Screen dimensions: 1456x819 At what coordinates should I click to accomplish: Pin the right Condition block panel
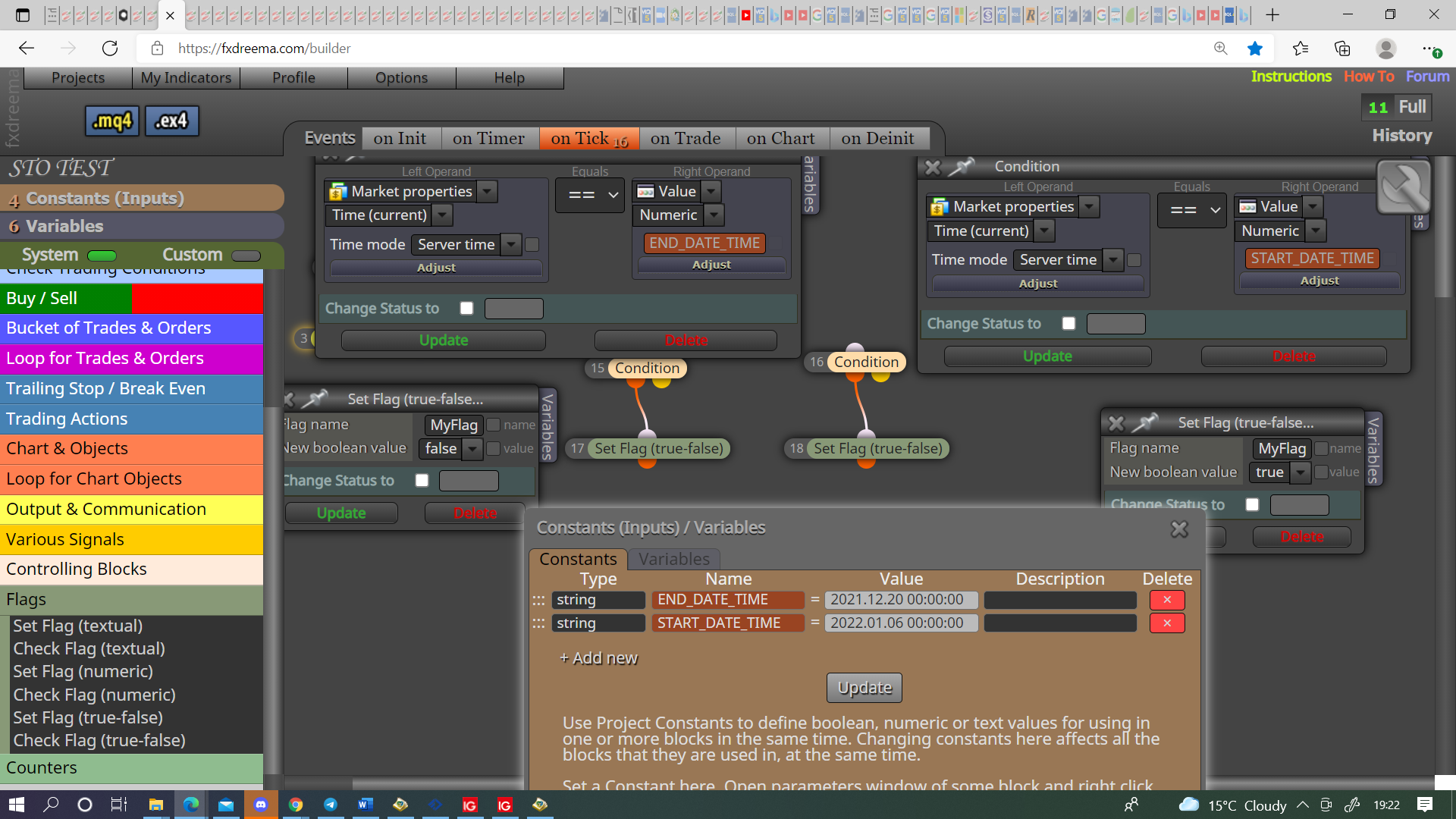click(962, 166)
